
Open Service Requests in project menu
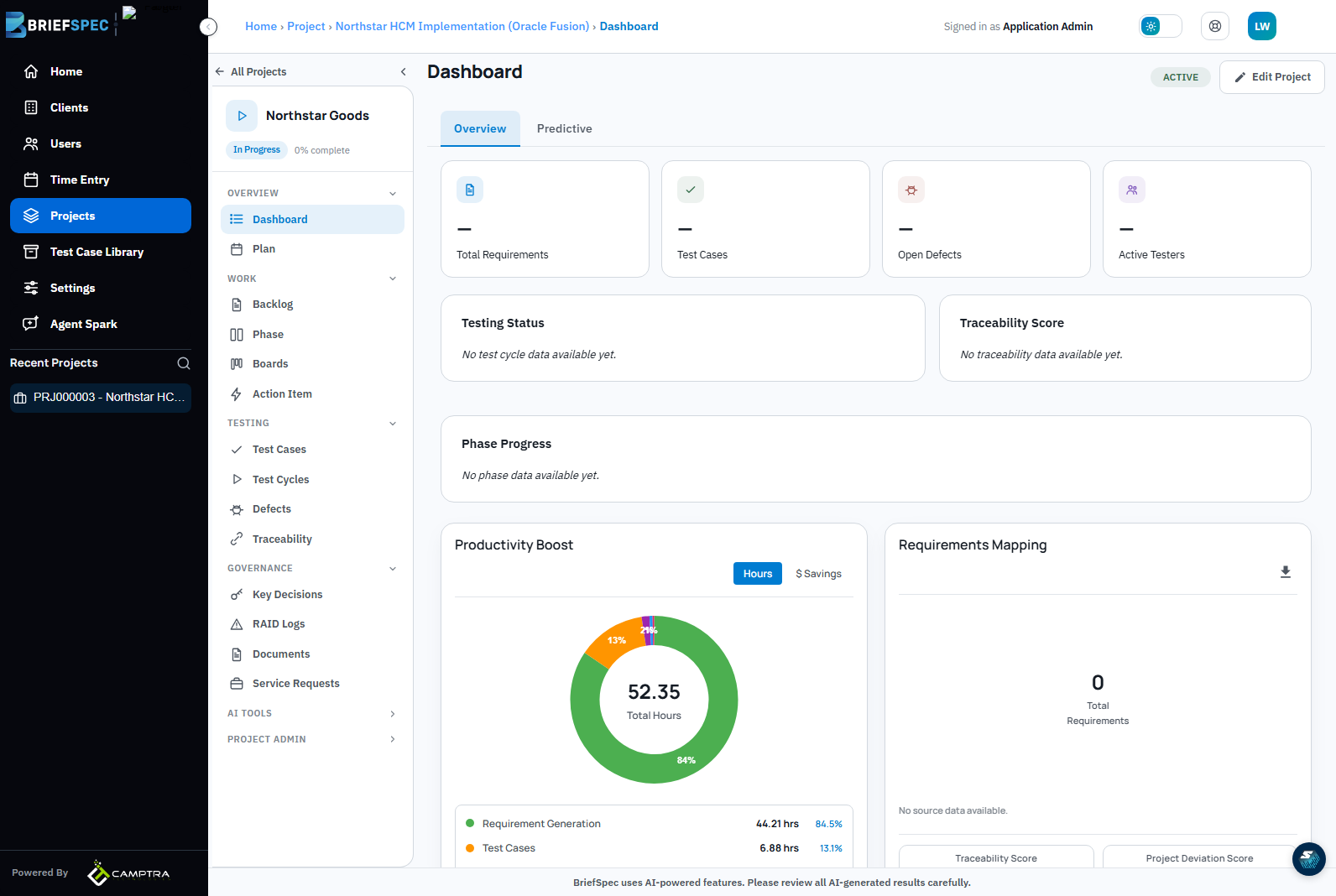click(312, 684)
